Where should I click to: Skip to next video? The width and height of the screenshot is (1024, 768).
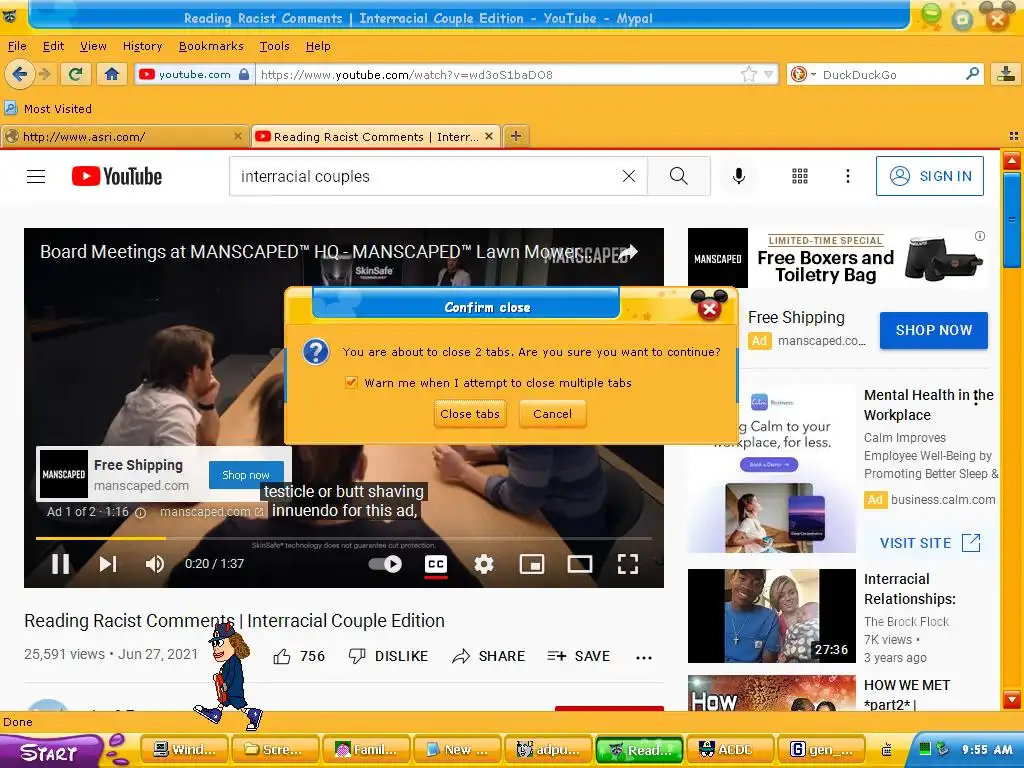[108, 564]
